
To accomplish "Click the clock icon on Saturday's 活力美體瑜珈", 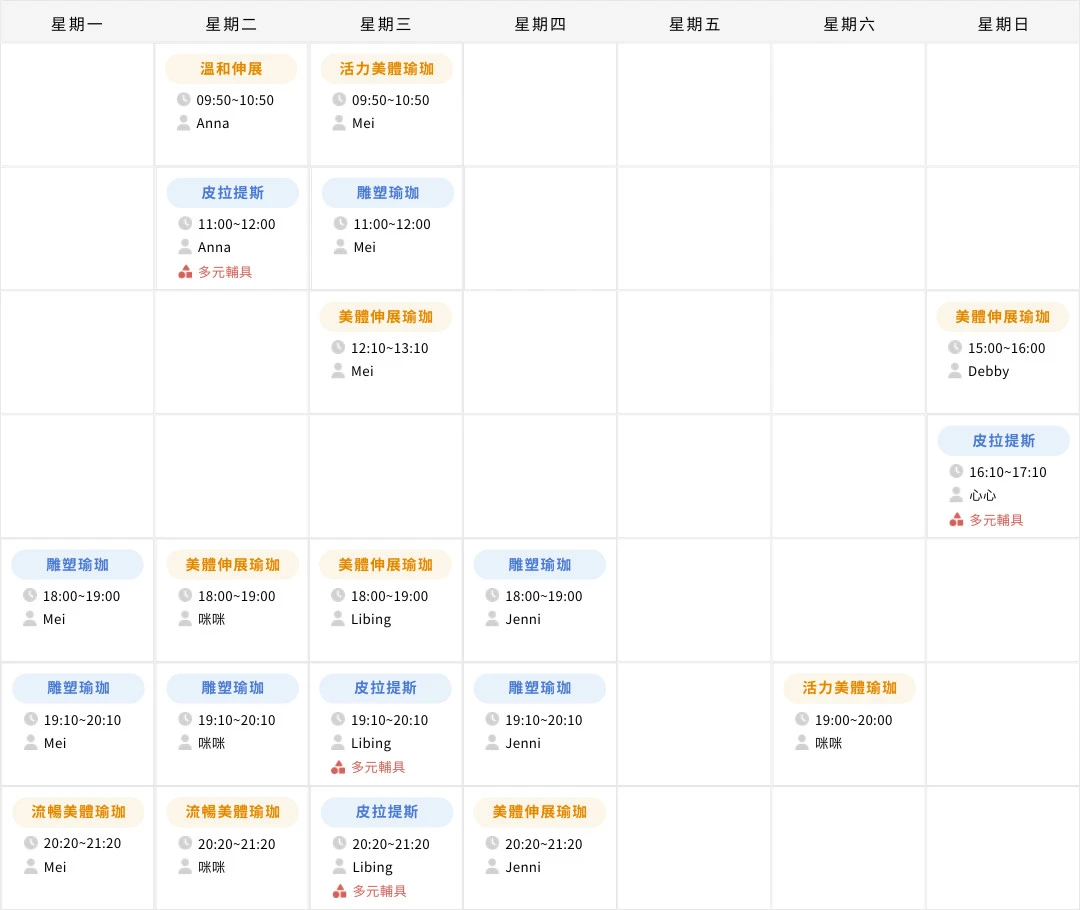I will (802, 719).
